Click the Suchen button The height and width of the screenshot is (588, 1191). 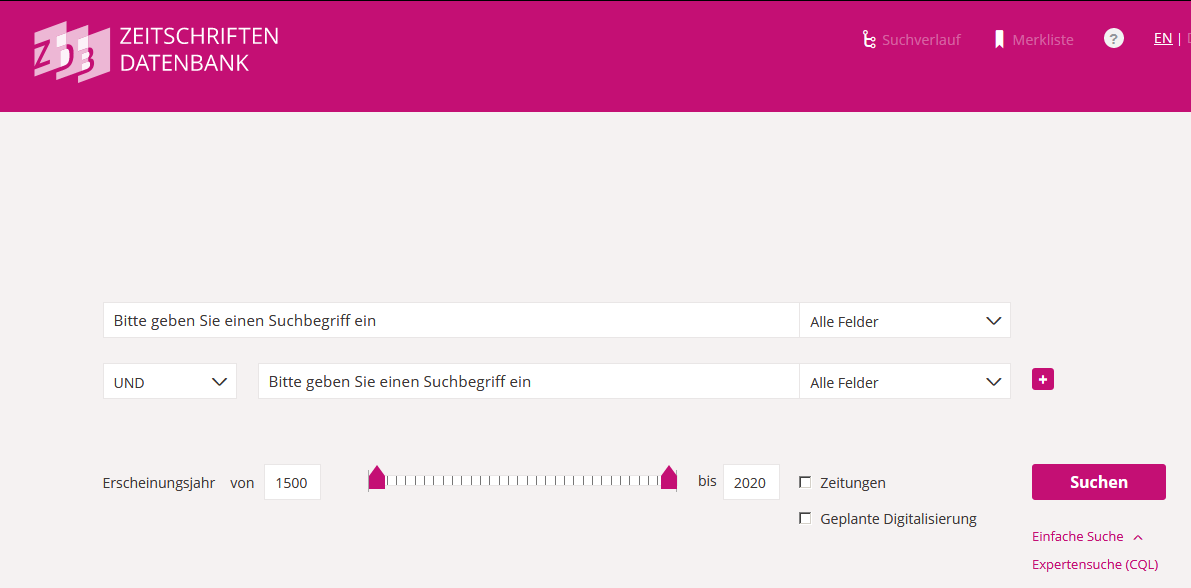coord(1098,482)
